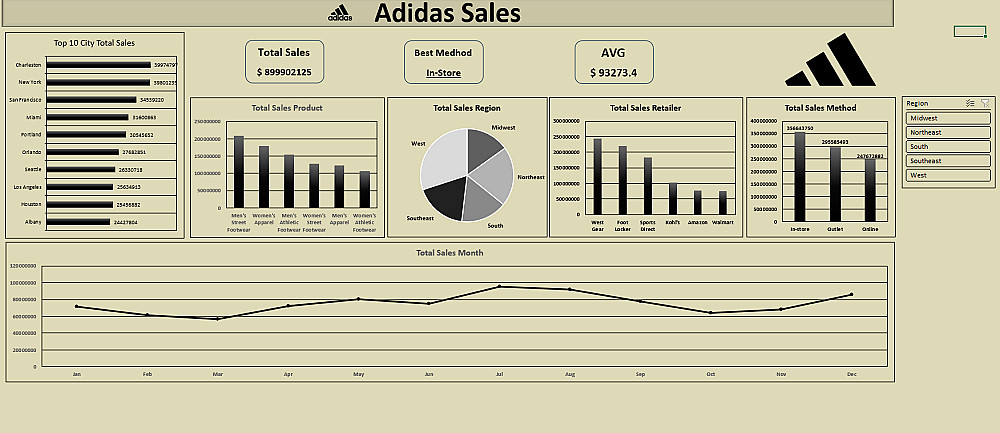Select the Charleston bar in city chart
This screenshot has width=1000, height=433.
[99, 65]
